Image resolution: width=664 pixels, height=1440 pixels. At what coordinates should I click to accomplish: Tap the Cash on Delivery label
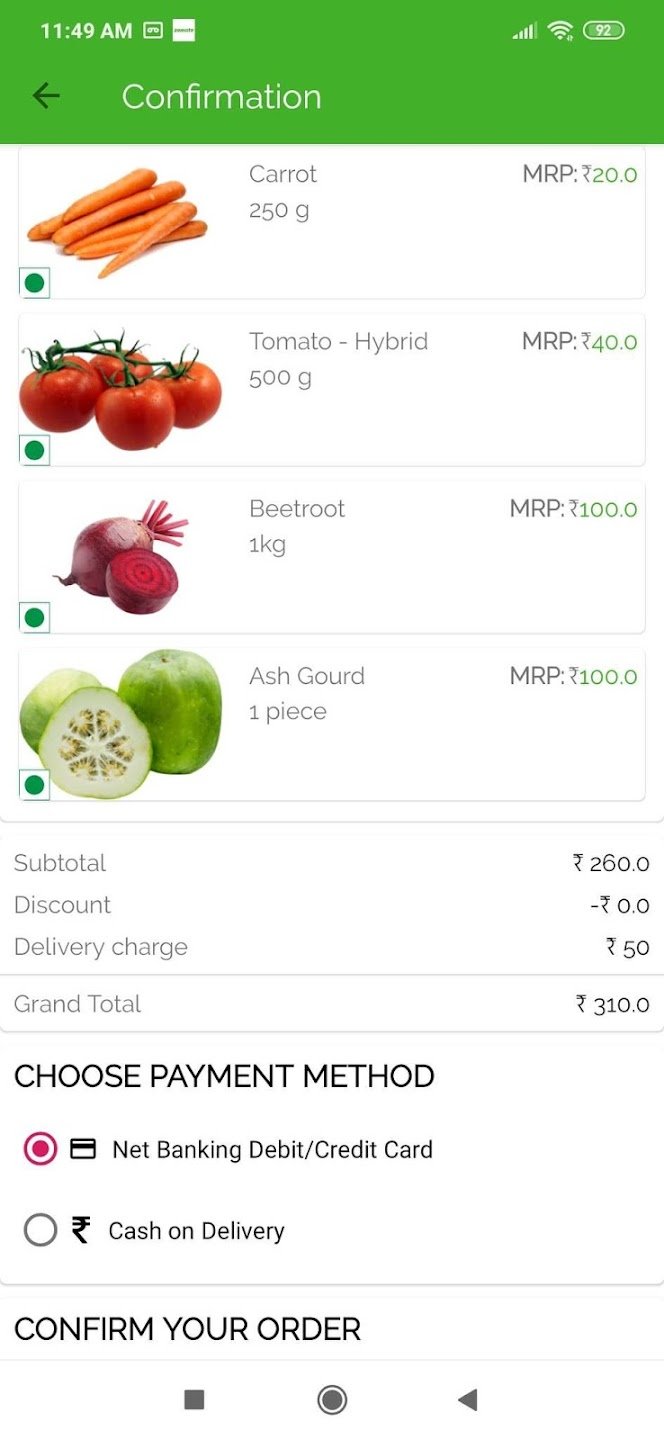(x=196, y=1231)
